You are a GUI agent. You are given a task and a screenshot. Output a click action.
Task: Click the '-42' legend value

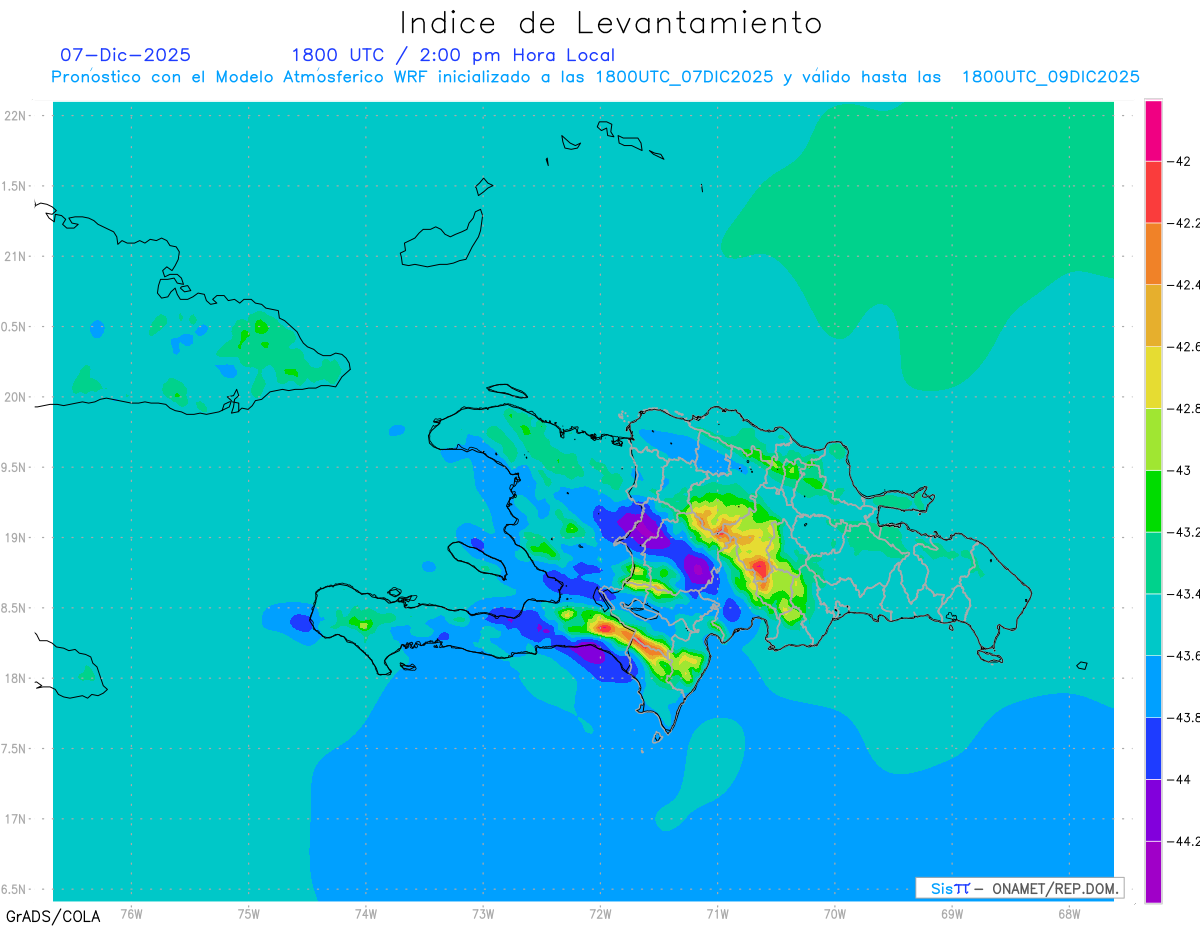[1179, 161]
